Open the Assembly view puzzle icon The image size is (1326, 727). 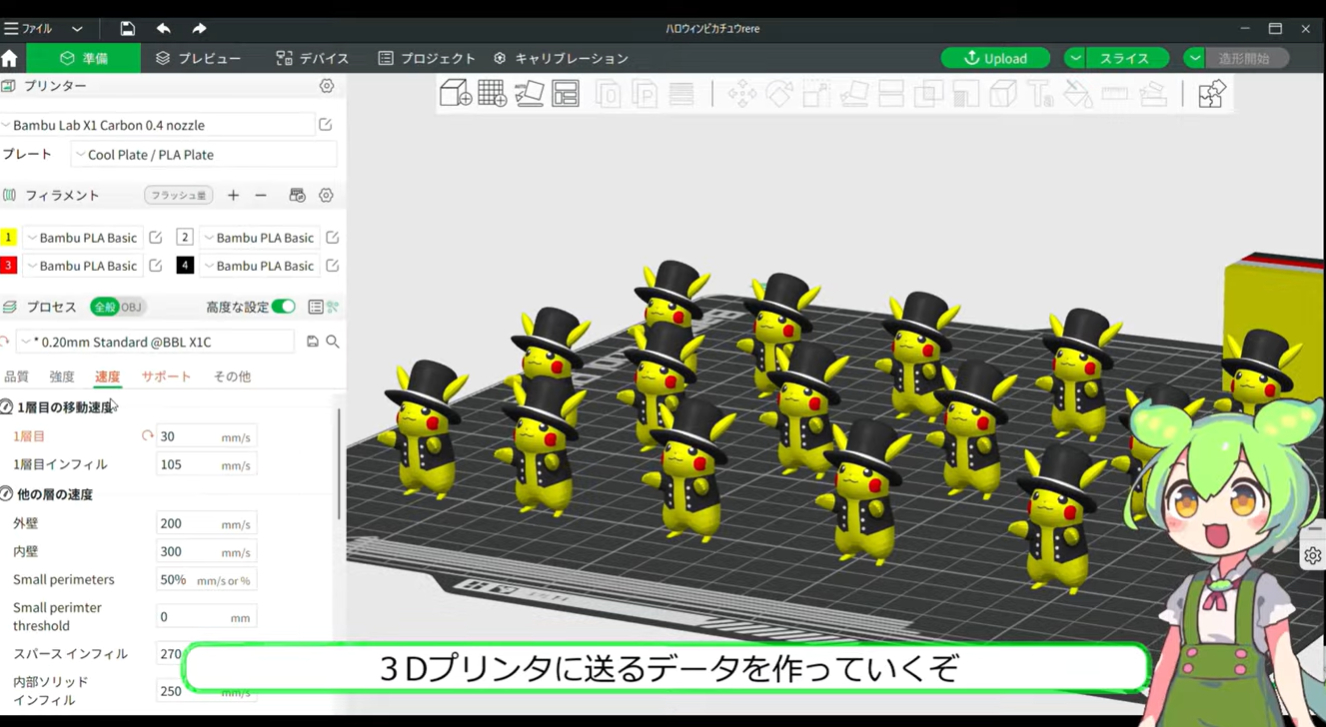click(1211, 94)
